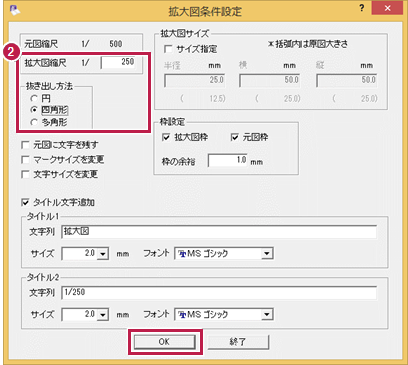Click the application icon in title bar

tap(15, 11)
